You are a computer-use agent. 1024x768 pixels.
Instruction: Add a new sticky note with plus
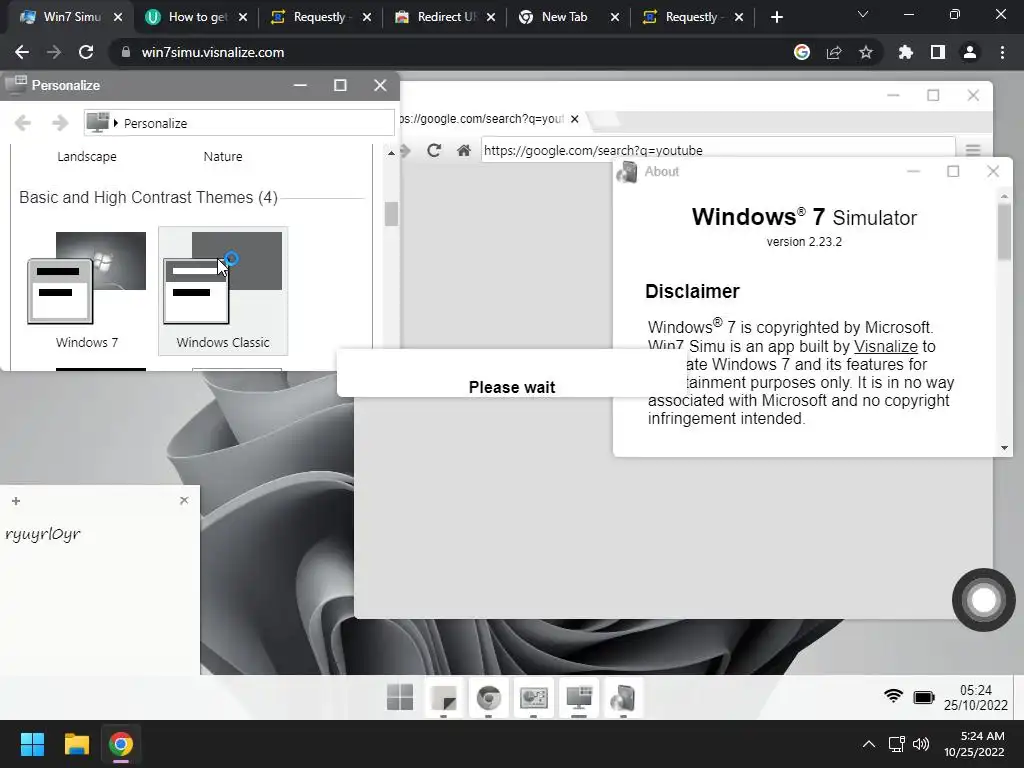pos(16,501)
